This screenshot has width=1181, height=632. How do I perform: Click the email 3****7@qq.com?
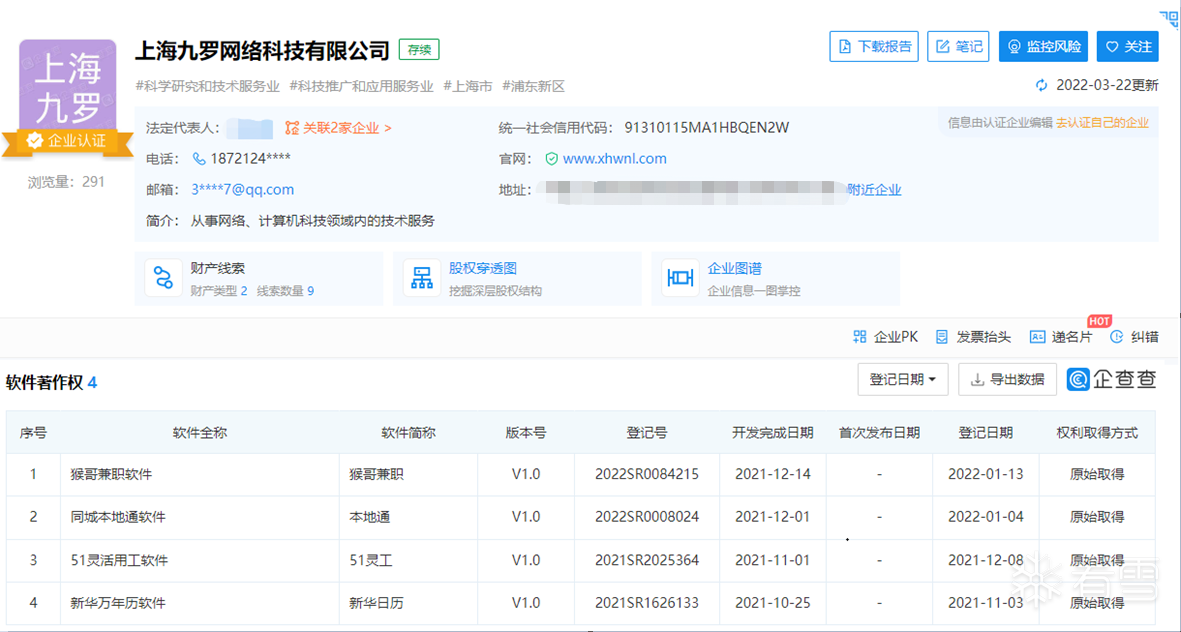pyautogui.click(x=243, y=190)
